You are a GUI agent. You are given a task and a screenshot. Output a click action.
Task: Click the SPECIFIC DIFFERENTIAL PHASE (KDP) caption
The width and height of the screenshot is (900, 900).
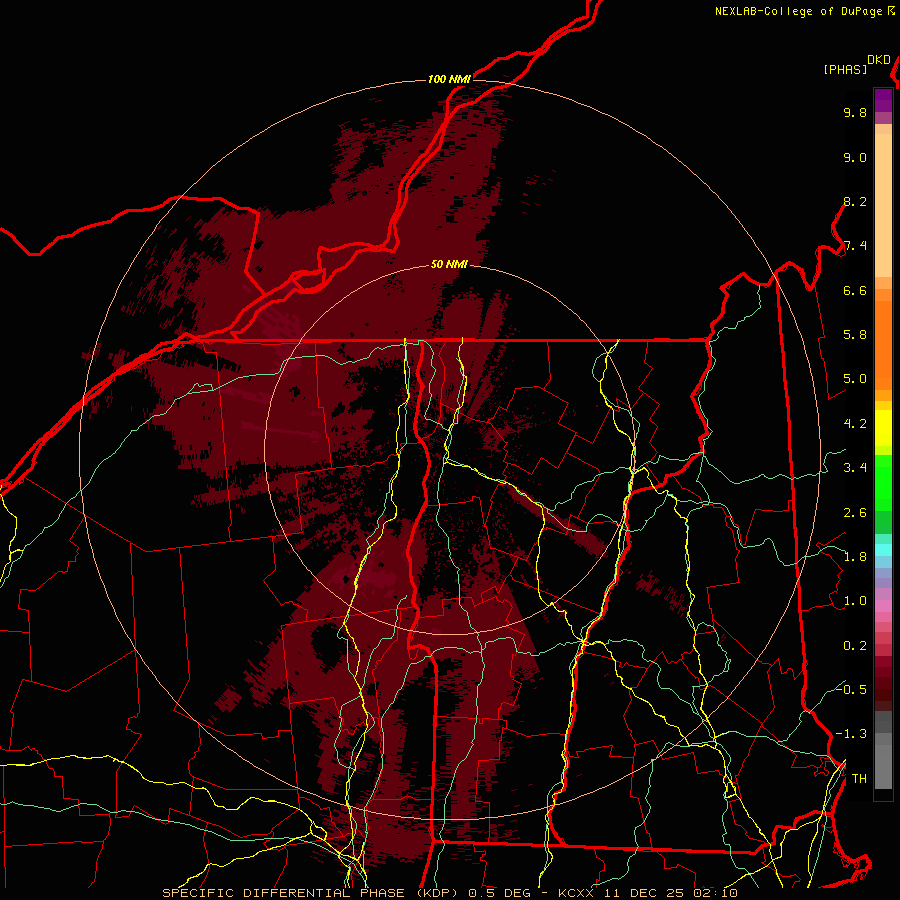(x=312, y=893)
